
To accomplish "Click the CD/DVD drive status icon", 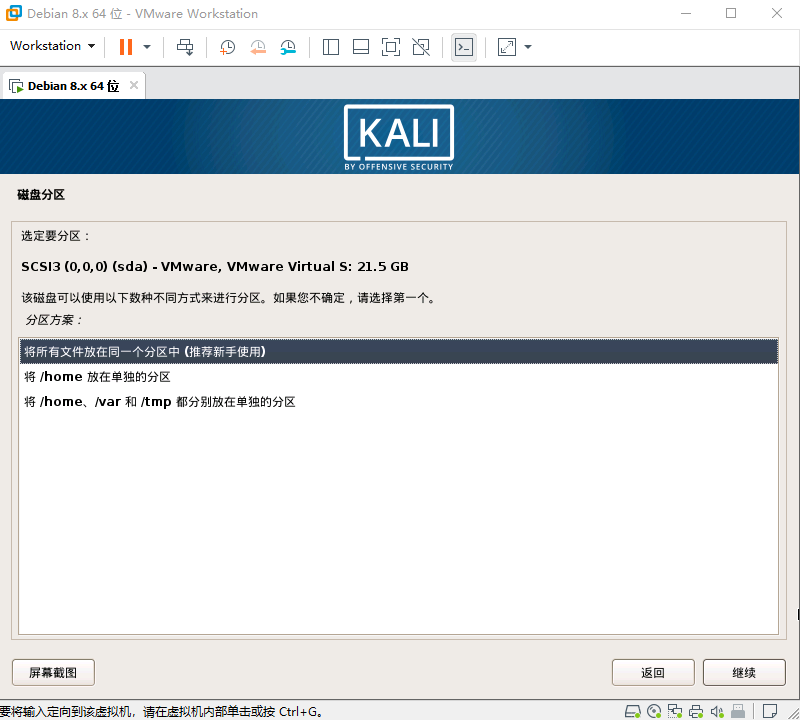I will [654, 711].
